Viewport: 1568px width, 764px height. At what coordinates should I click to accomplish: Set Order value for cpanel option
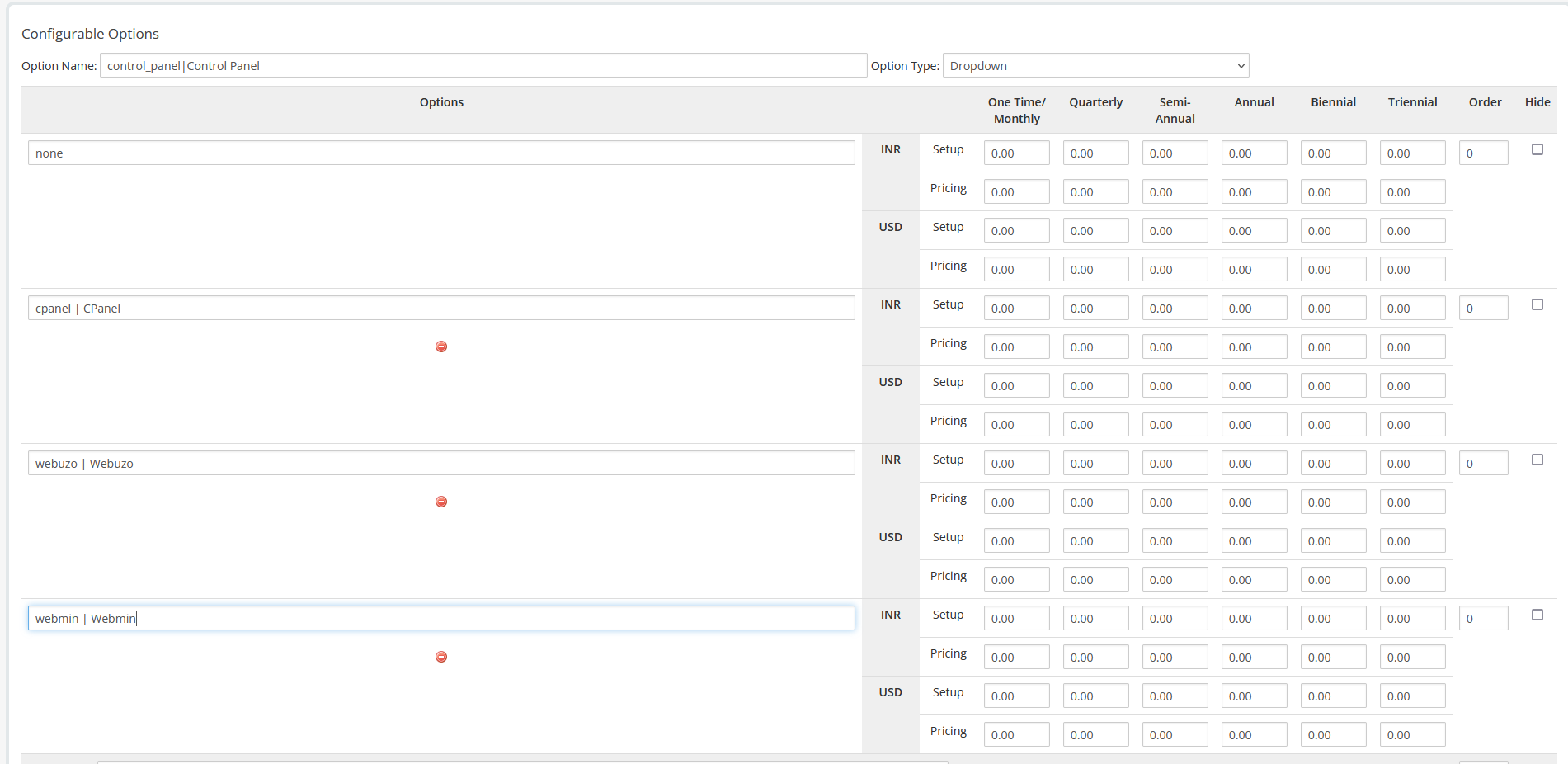pyautogui.click(x=1484, y=308)
